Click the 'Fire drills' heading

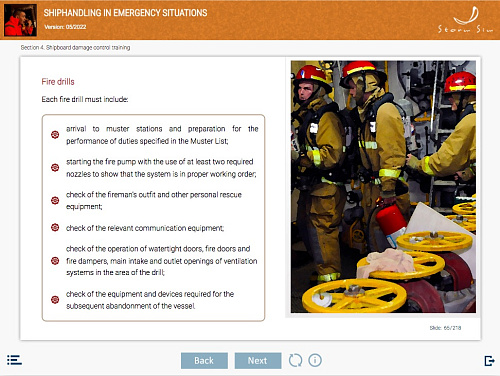58,82
